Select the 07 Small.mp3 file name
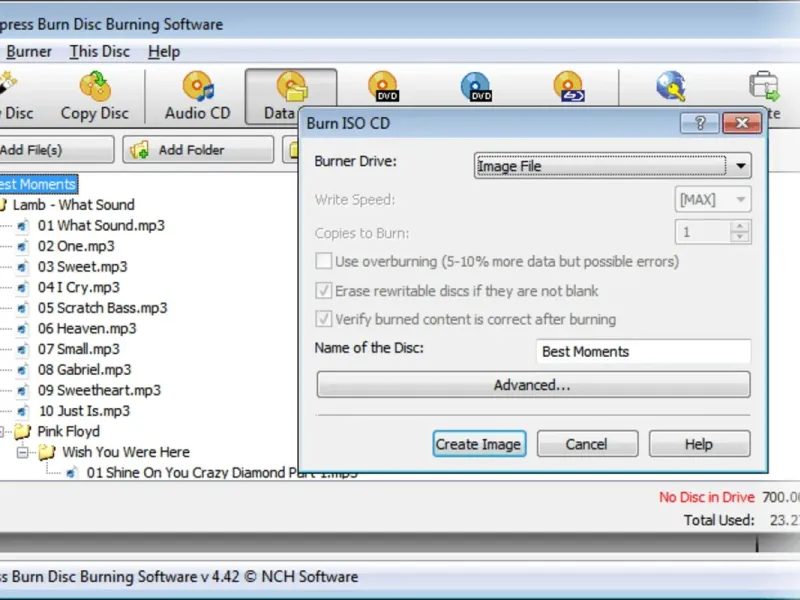 pyautogui.click(x=79, y=349)
